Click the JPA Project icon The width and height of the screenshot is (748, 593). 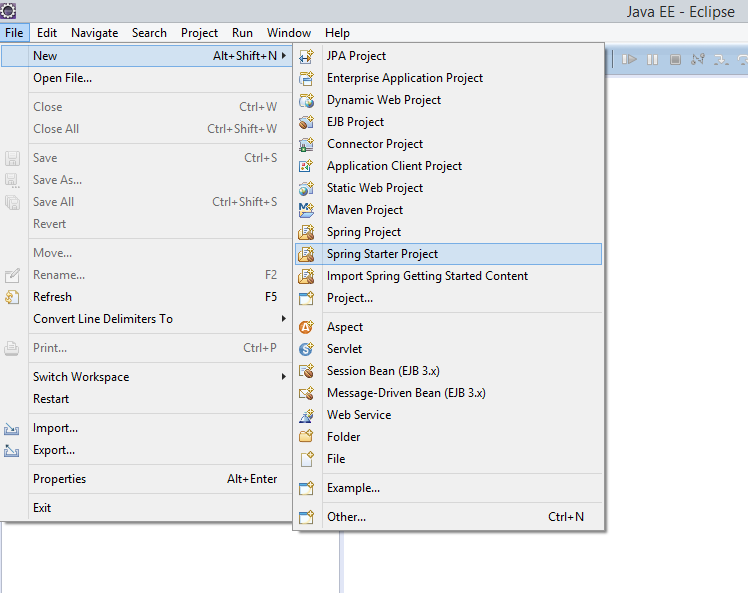306,56
